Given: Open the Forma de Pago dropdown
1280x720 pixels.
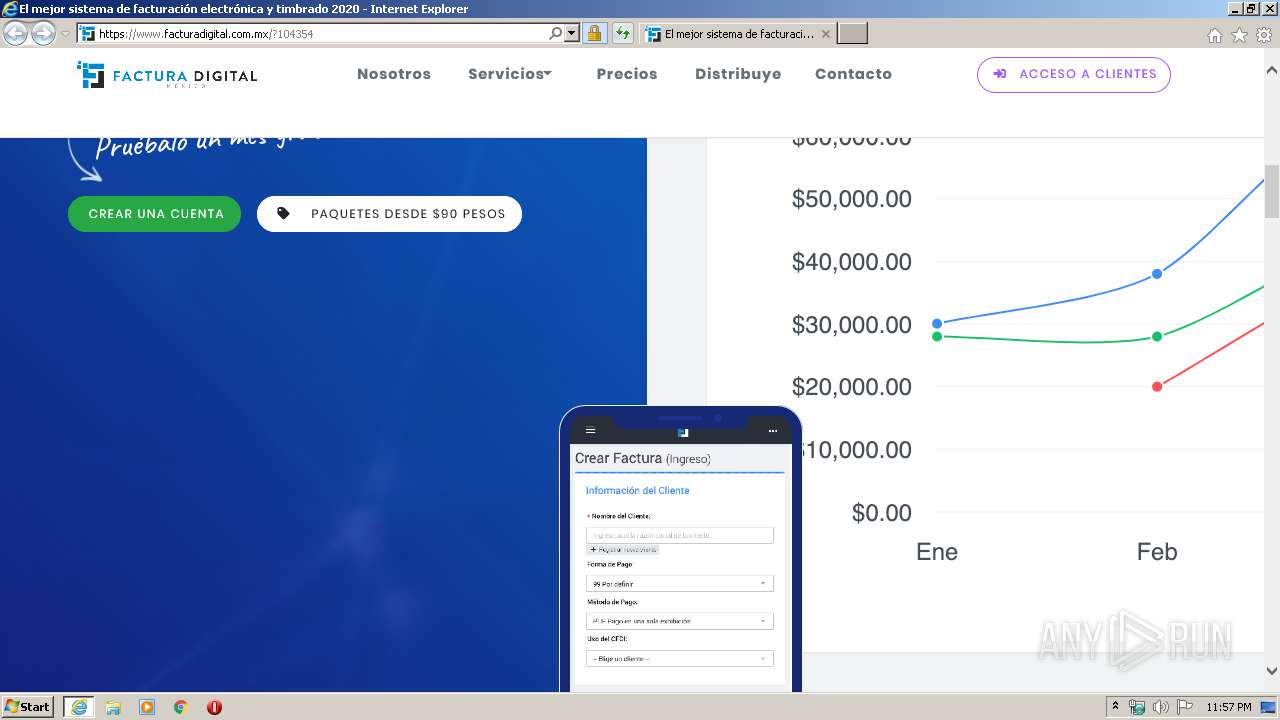Looking at the screenshot, I should [679, 584].
